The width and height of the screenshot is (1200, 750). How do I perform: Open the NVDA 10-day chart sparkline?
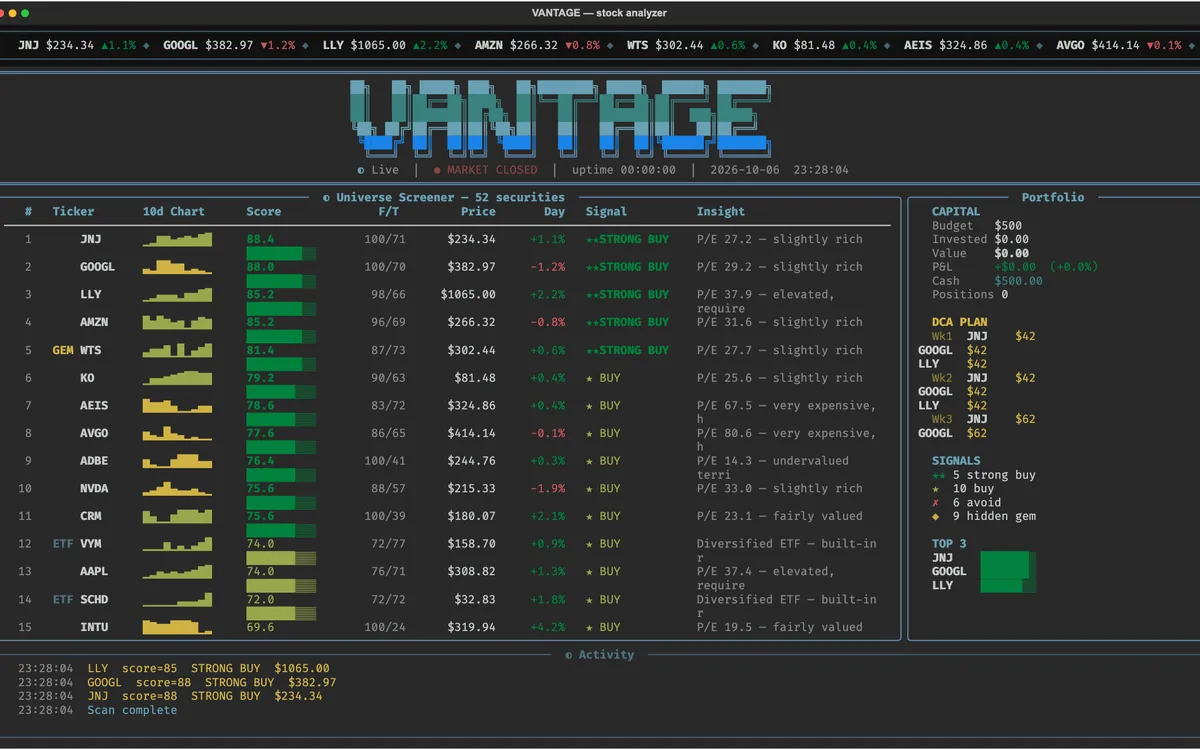[177, 489]
